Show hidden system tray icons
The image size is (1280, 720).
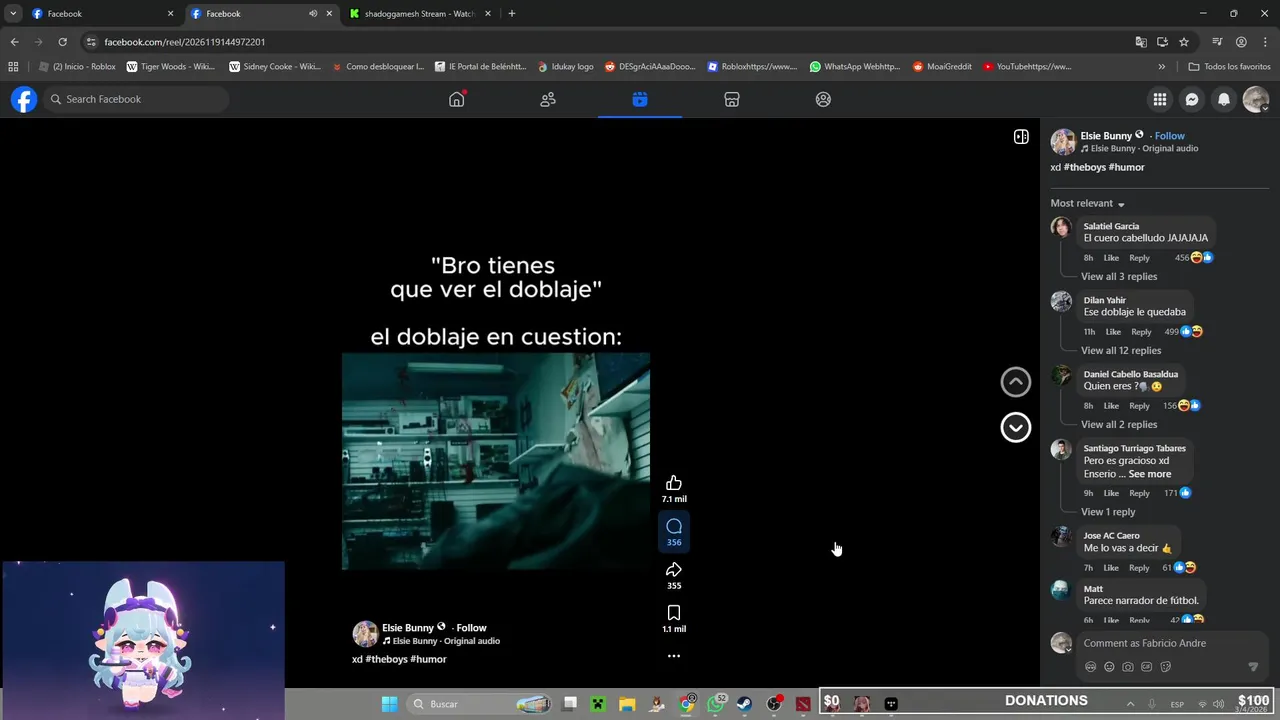point(1130,704)
